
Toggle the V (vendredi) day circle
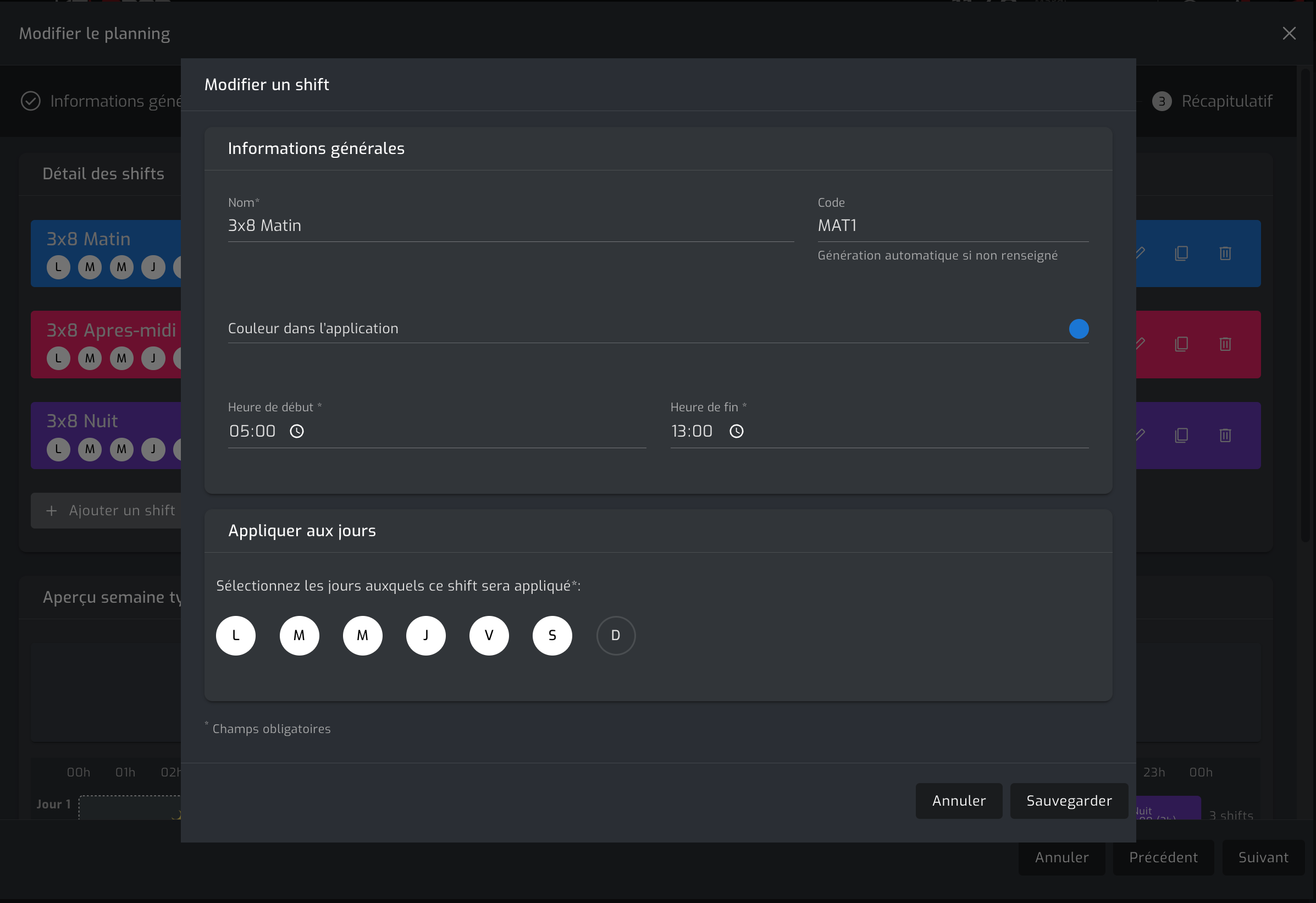pos(489,635)
